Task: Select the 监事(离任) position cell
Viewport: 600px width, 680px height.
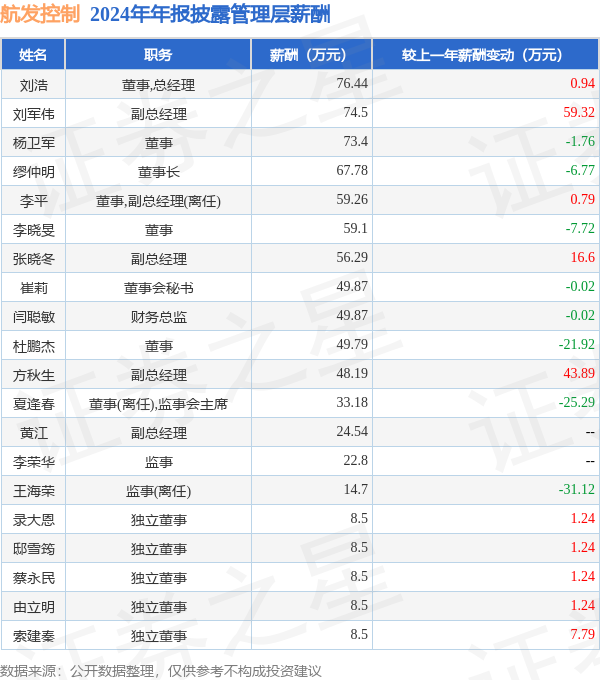Action: (158, 491)
